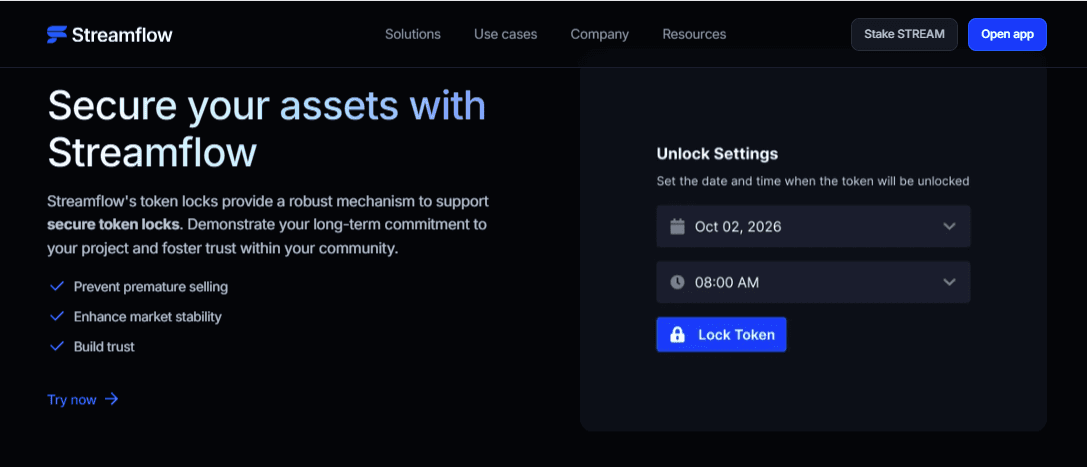Click the clock icon beside 08:00 AM
This screenshot has height=467, width=1087.
pyautogui.click(x=677, y=282)
